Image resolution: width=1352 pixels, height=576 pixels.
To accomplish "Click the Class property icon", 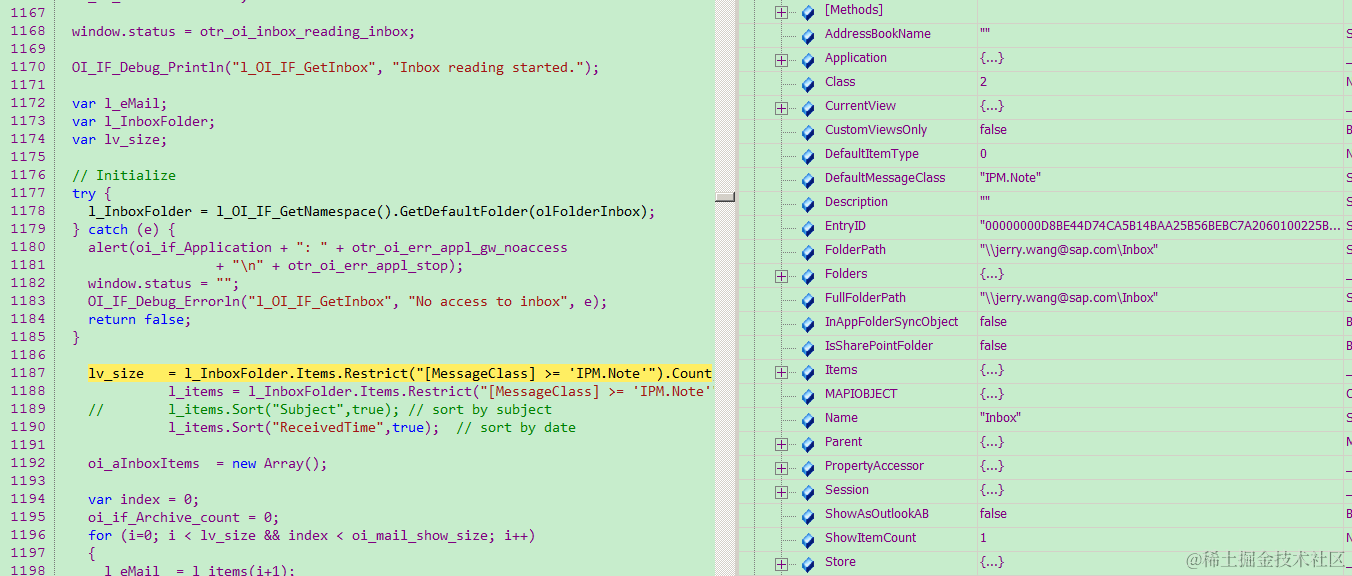I will click(x=808, y=83).
